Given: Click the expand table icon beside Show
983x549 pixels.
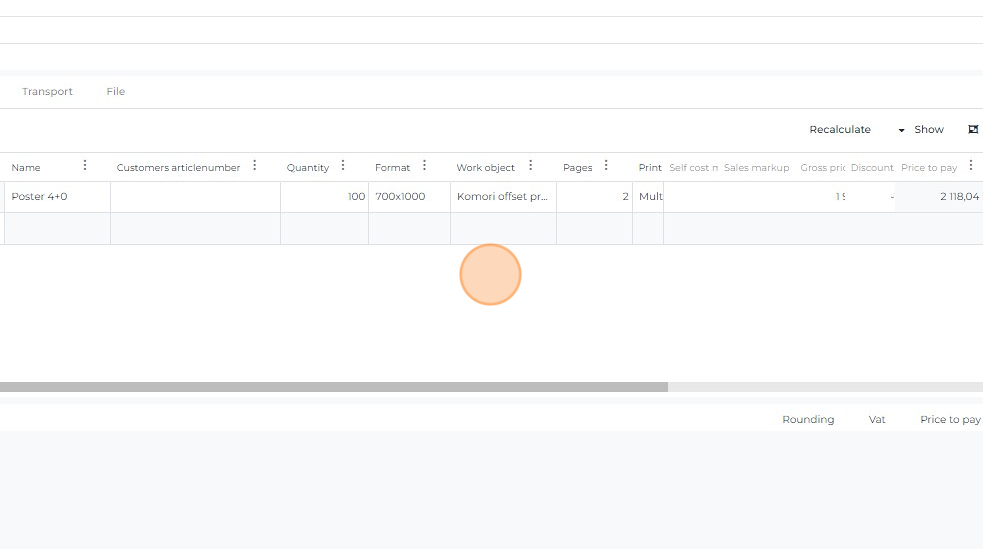Looking at the screenshot, I should [x=973, y=129].
